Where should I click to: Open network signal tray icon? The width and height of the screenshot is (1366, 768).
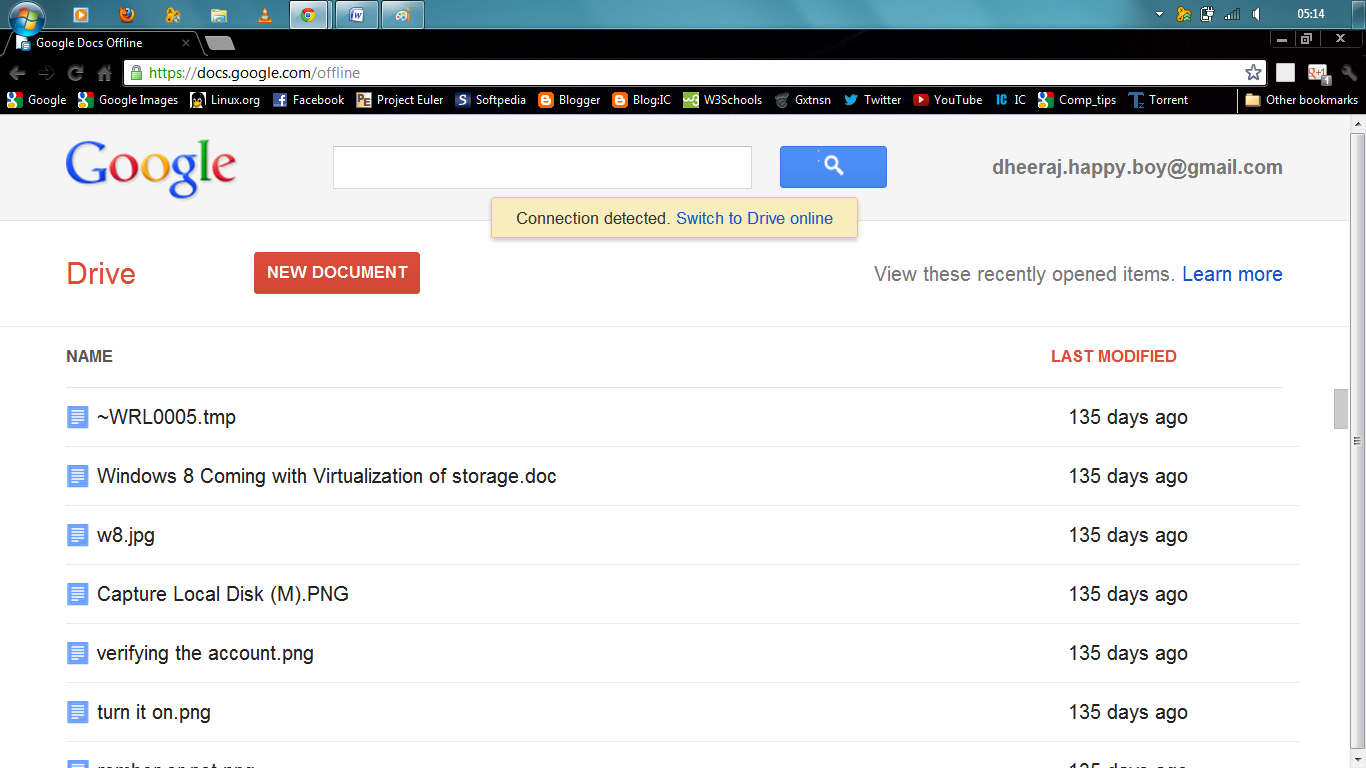1232,14
